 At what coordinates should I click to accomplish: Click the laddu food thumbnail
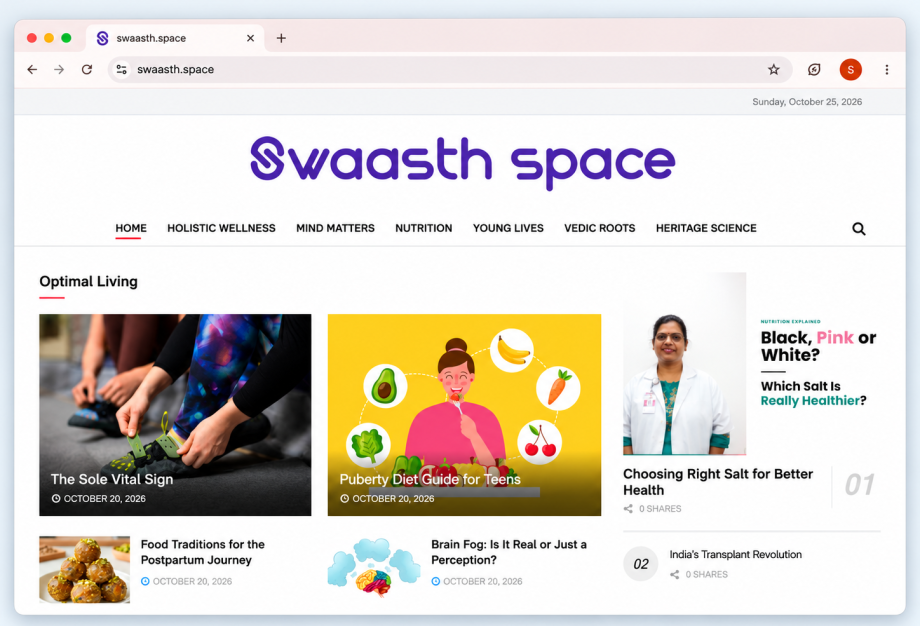click(84, 569)
